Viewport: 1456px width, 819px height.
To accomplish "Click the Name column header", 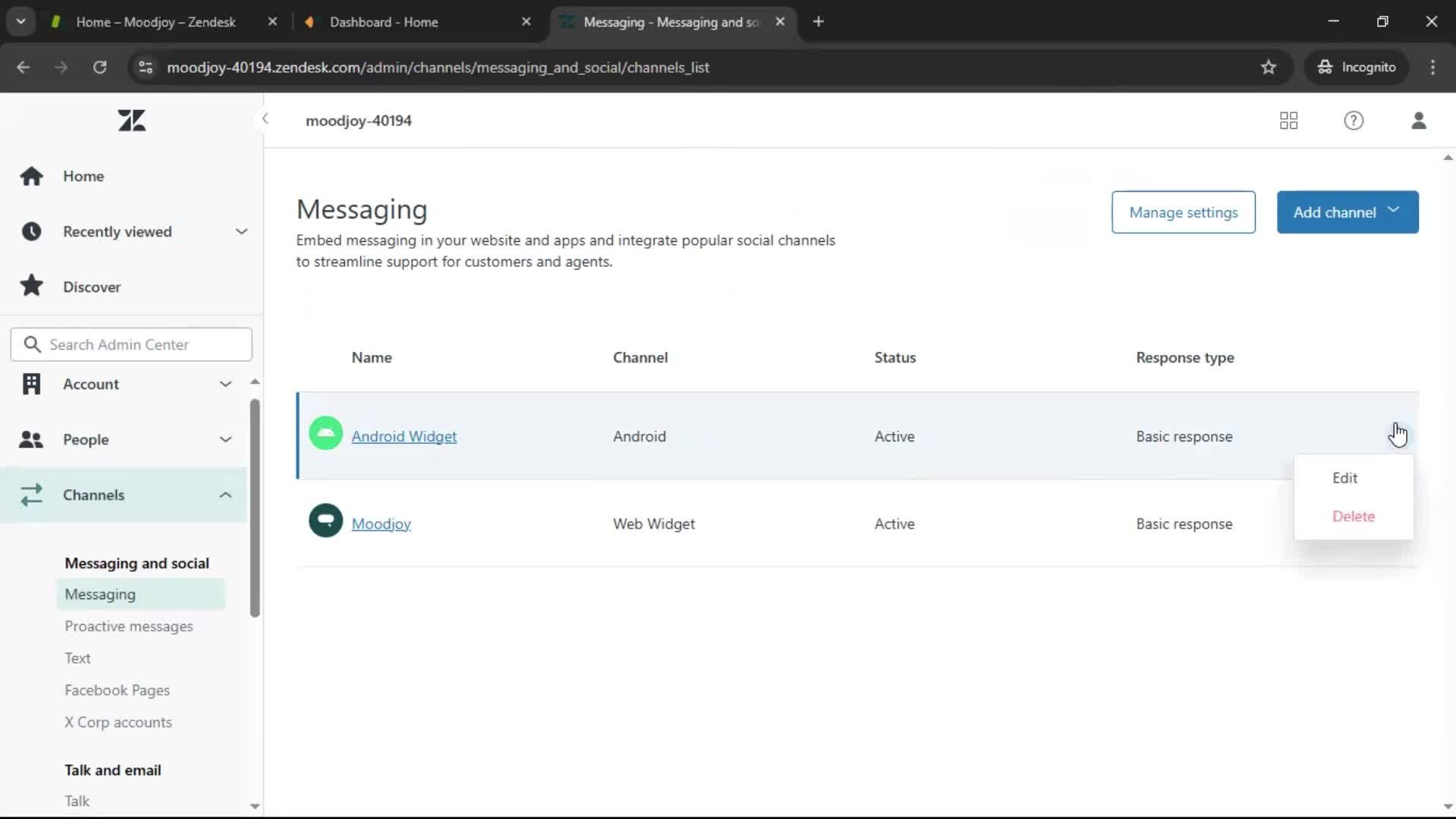I will 372,357.
